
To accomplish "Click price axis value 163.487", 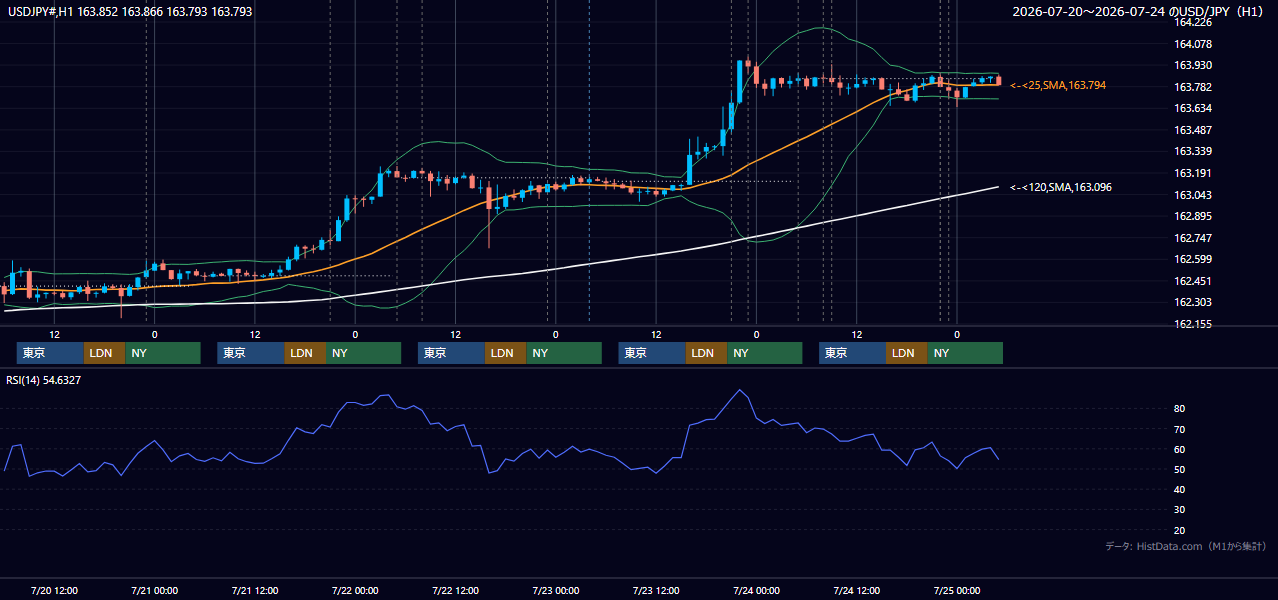I will coord(1193,130).
